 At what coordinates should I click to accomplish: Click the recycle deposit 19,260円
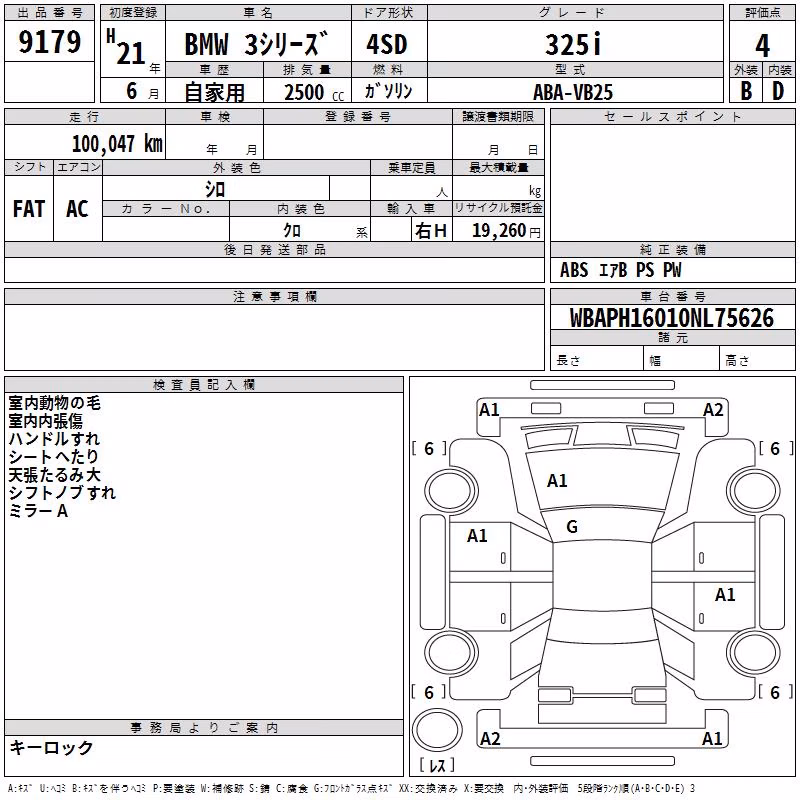coord(506,231)
